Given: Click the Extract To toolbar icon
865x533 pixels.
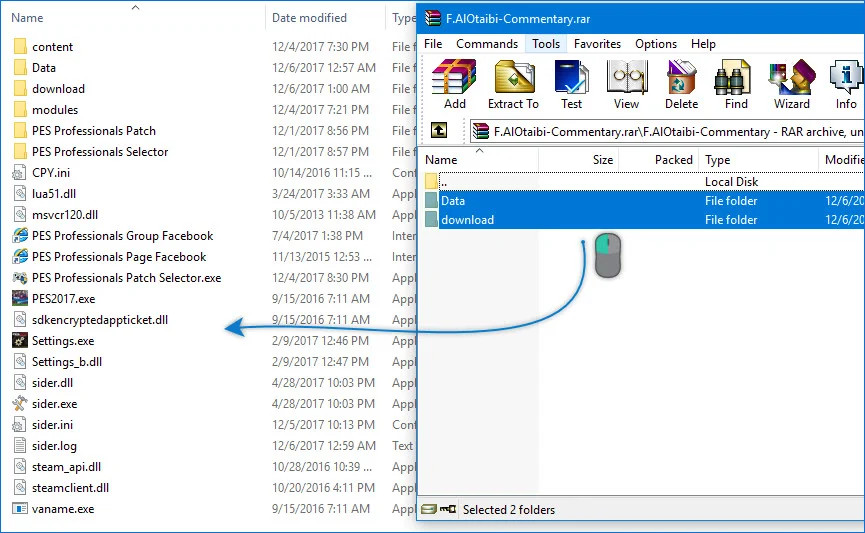Looking at the screenshot, I should coord(513,84).
